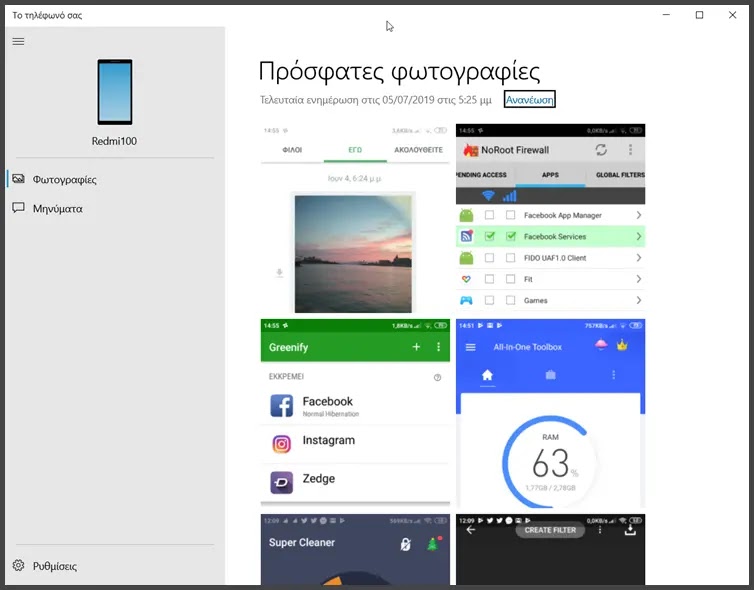Image resolution: width=754 pixels, height=590 pixels.
Task: Click back arrow in dark screenshot
Action: pos(471,530)
